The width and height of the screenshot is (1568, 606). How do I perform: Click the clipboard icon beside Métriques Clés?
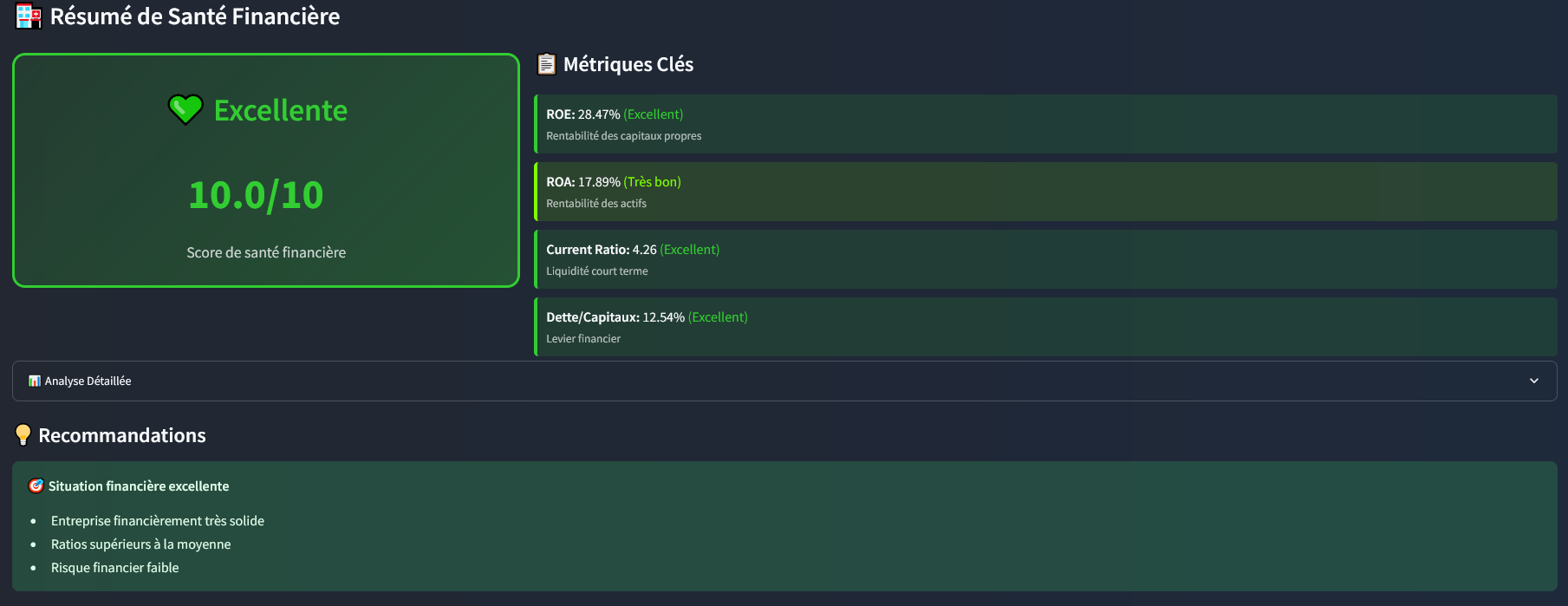[x=546, y=64]
